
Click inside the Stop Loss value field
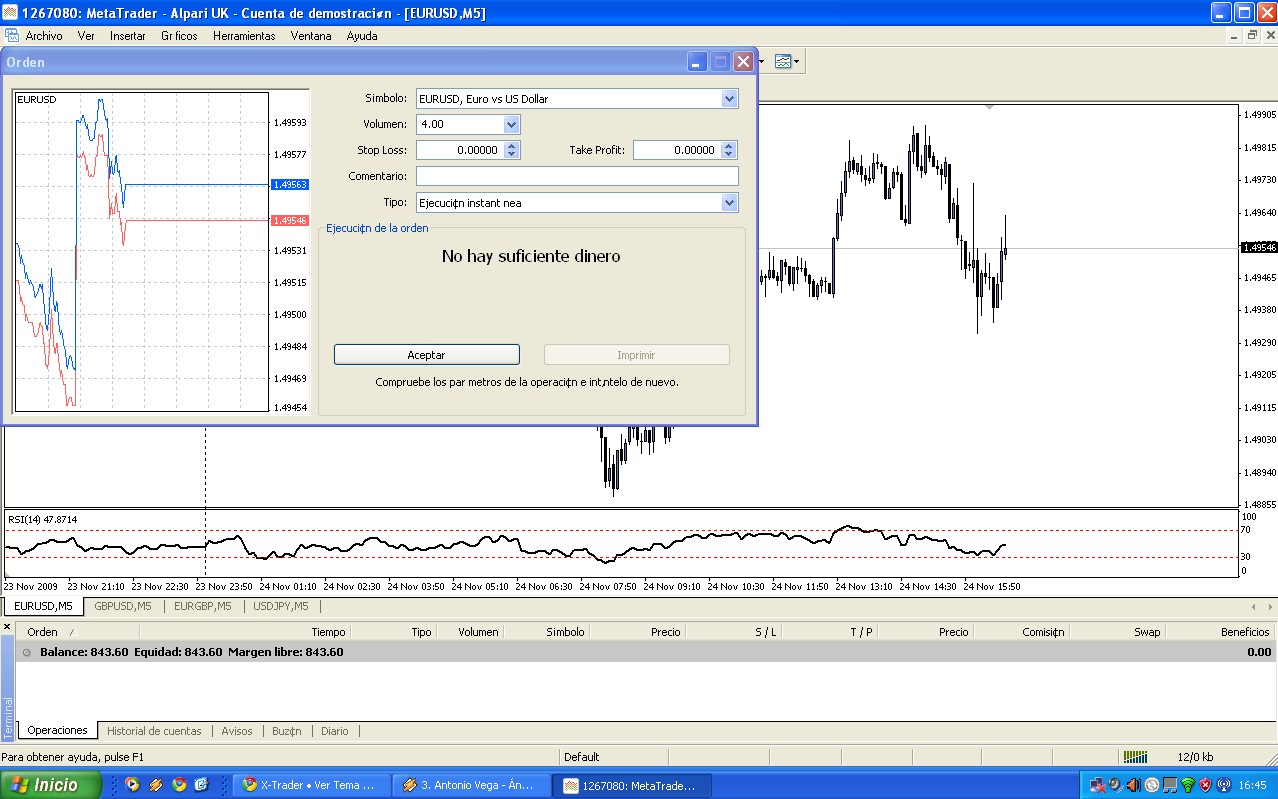[x=460, y=151]
